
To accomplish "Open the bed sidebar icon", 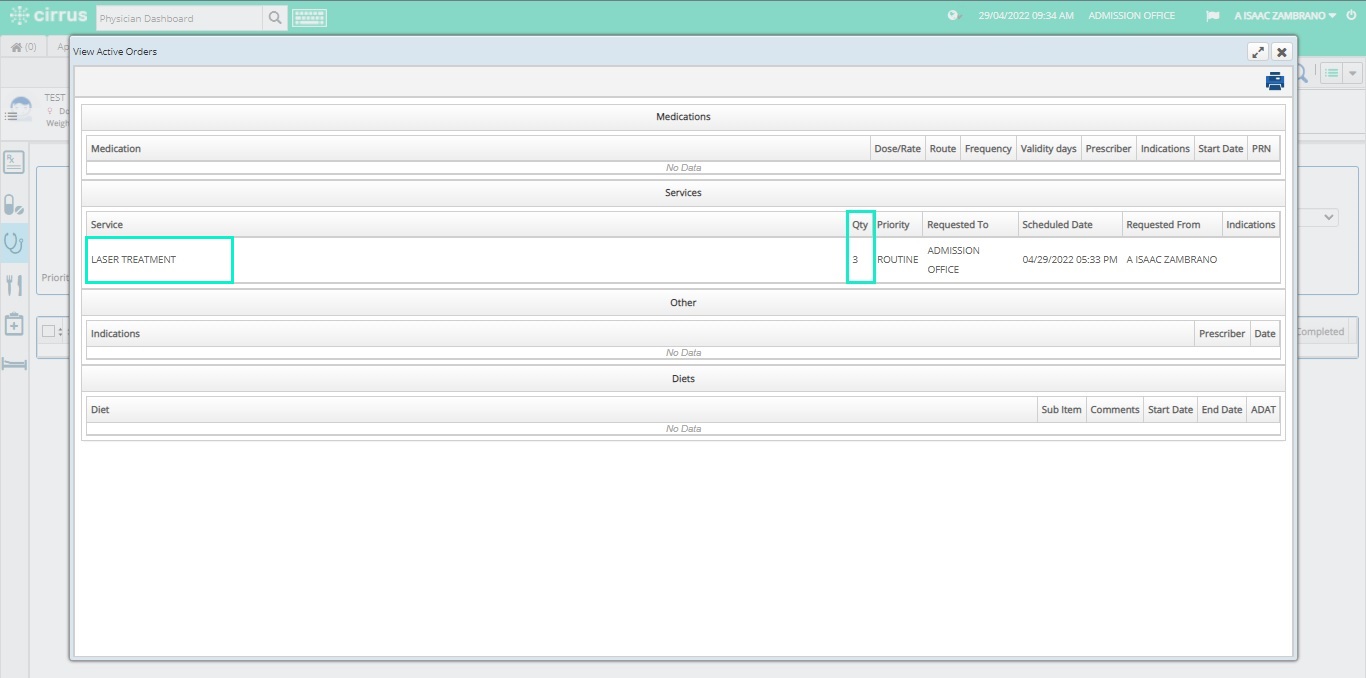I will (x=14, y=364).
